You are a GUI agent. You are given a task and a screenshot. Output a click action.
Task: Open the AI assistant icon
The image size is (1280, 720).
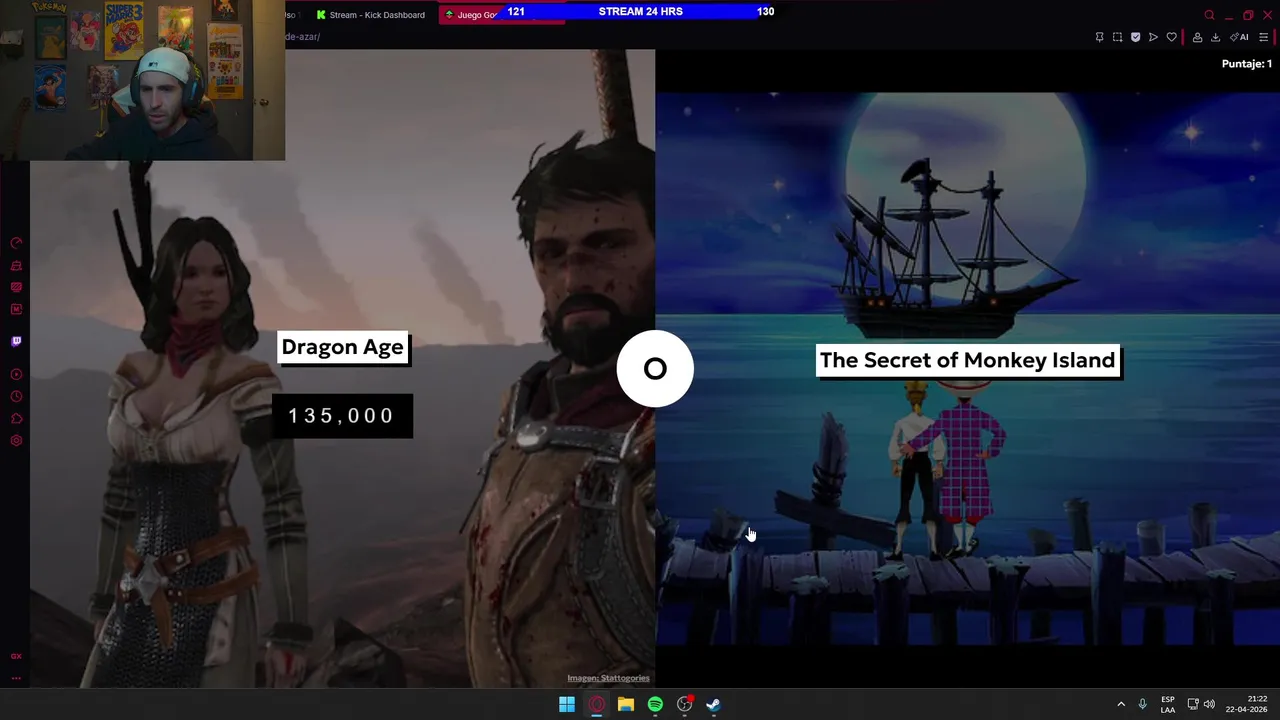[x=1239, y=37]
